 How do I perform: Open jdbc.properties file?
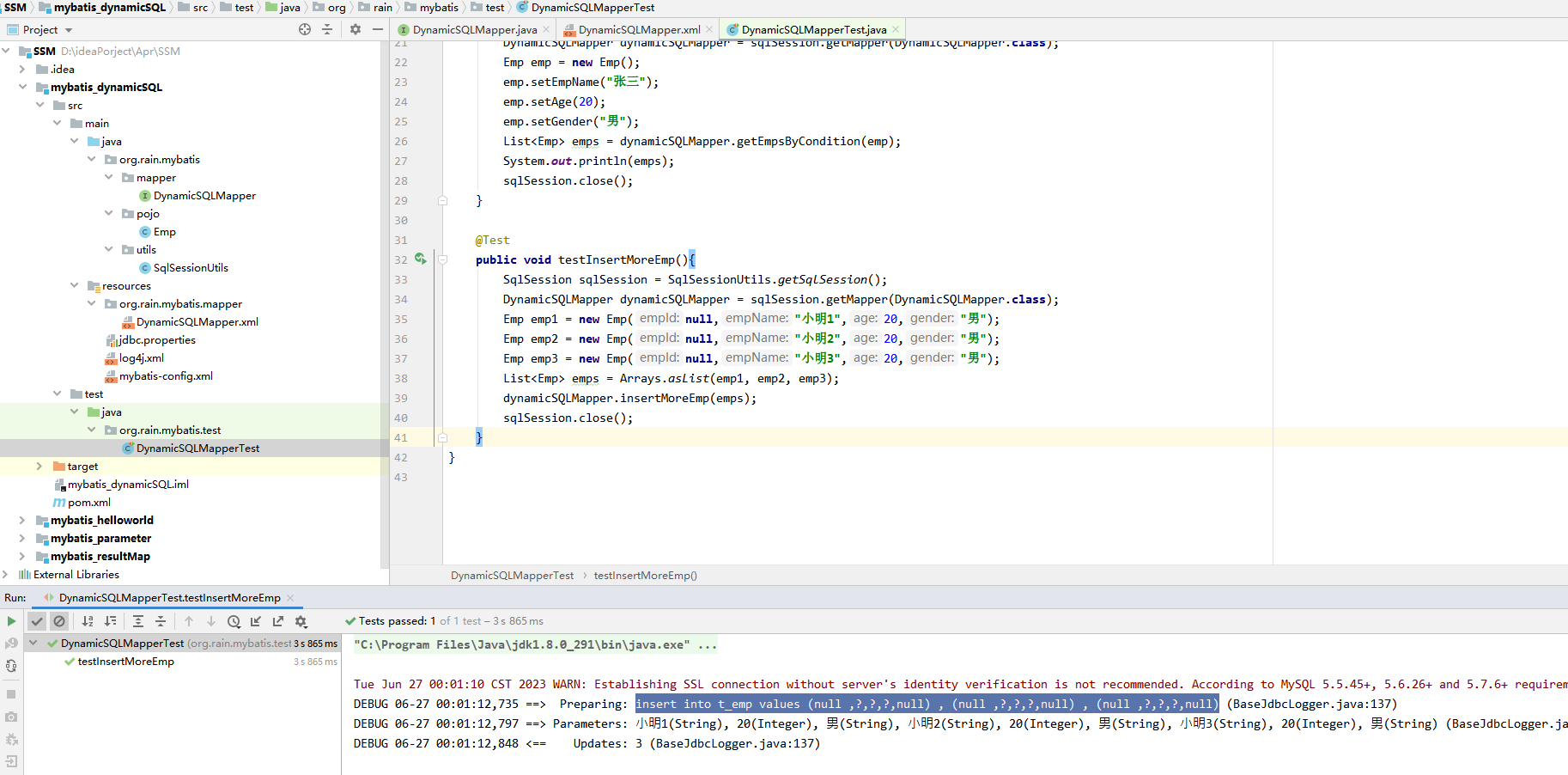[x=156, y=339]
